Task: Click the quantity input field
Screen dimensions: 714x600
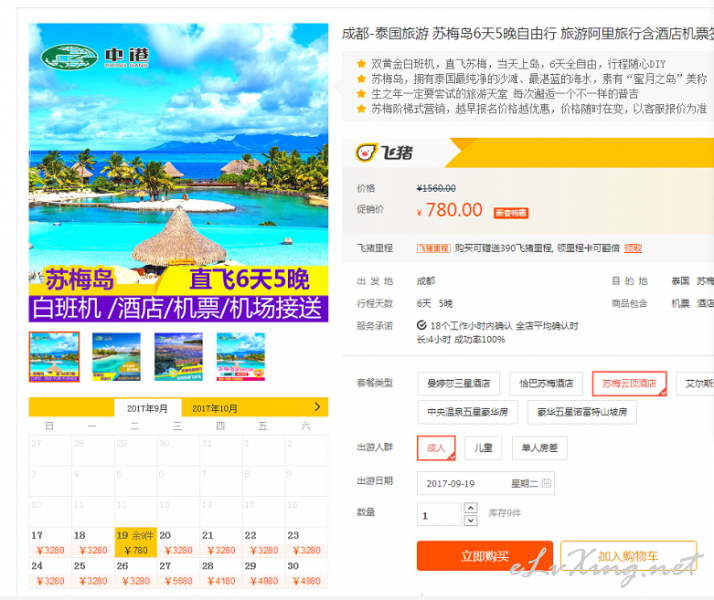Action: (439, 514)
